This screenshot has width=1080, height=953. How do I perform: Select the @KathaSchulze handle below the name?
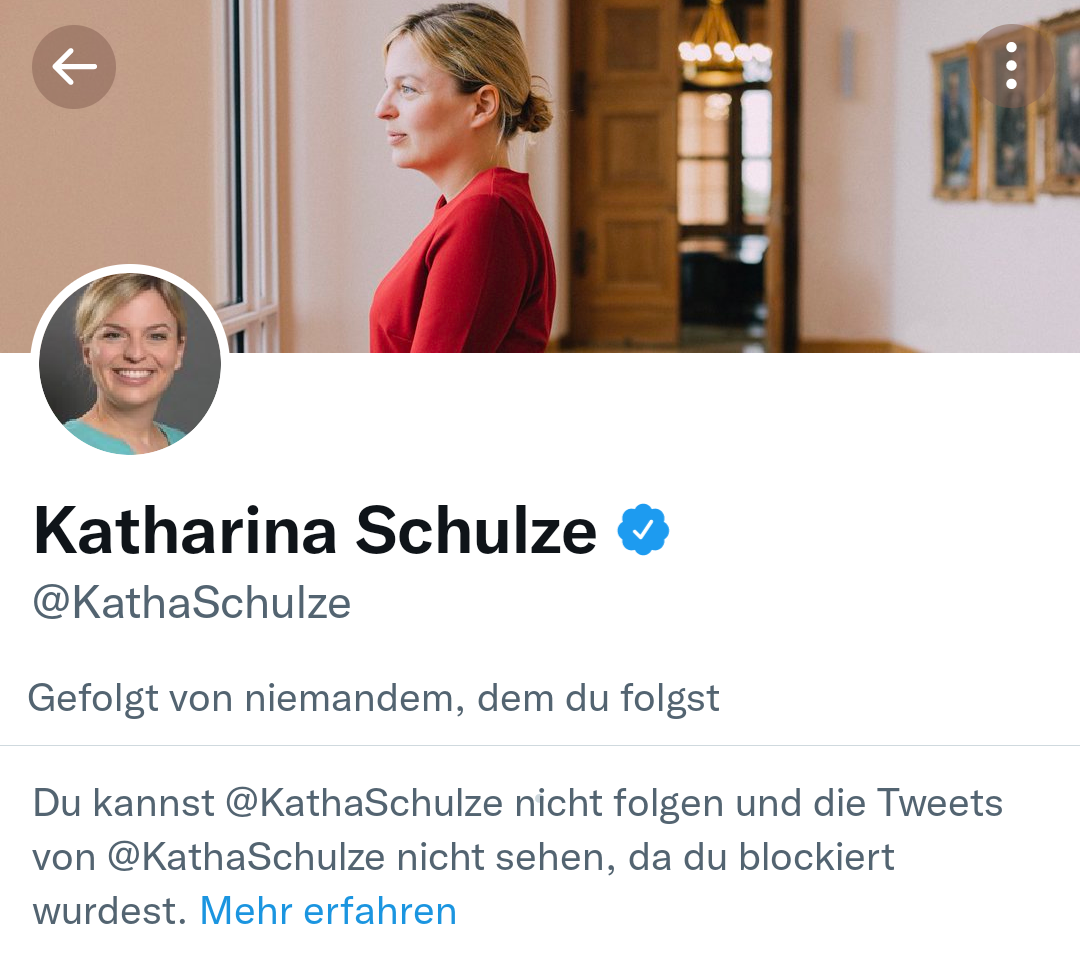pos(192,603)
